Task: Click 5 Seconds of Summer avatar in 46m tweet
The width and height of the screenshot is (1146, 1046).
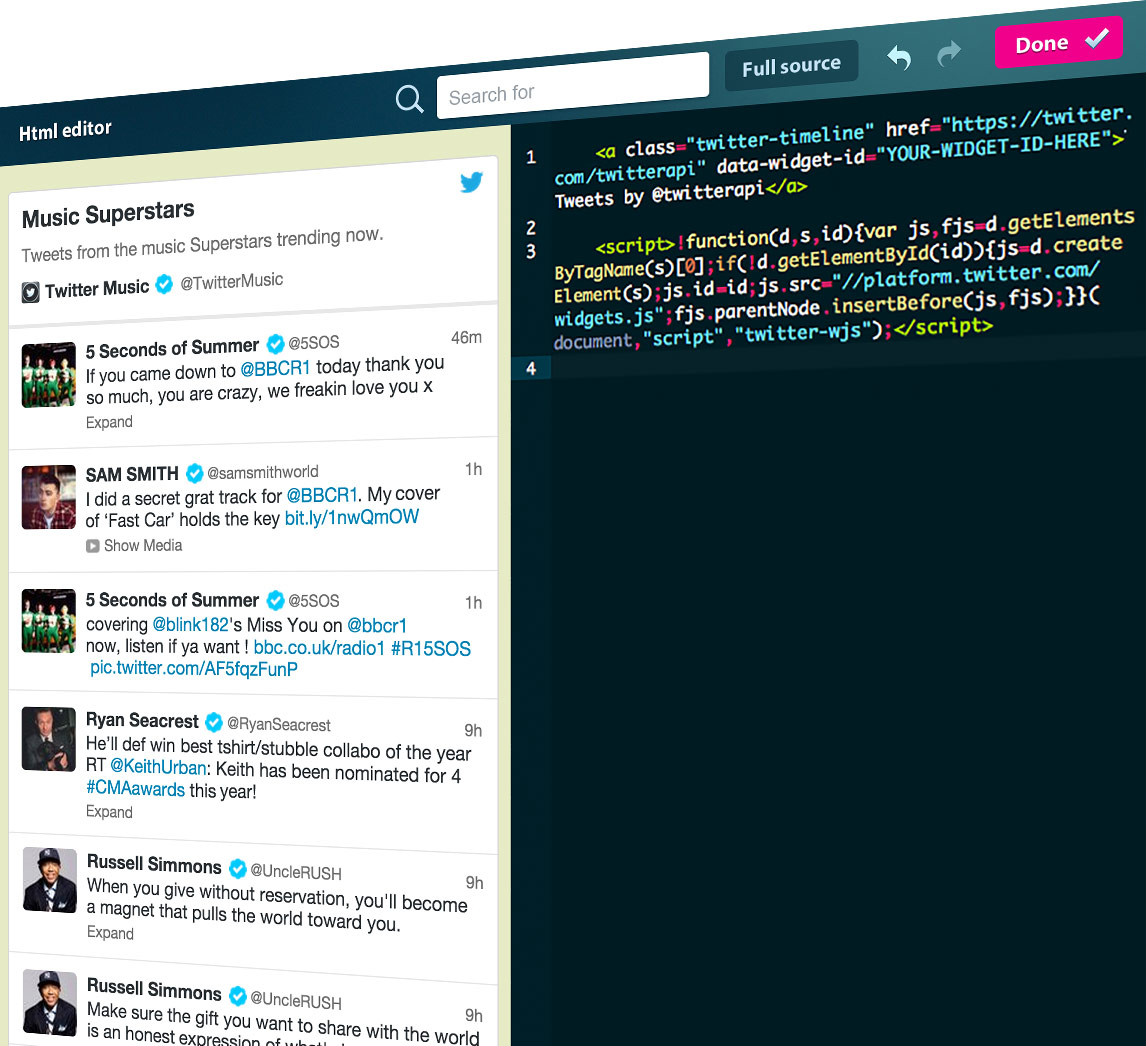Action: click(49, 375)
